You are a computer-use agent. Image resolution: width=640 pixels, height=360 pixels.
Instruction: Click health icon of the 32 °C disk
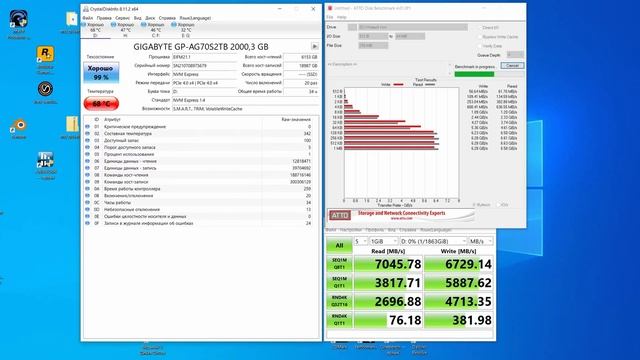(x=173, y=25)
